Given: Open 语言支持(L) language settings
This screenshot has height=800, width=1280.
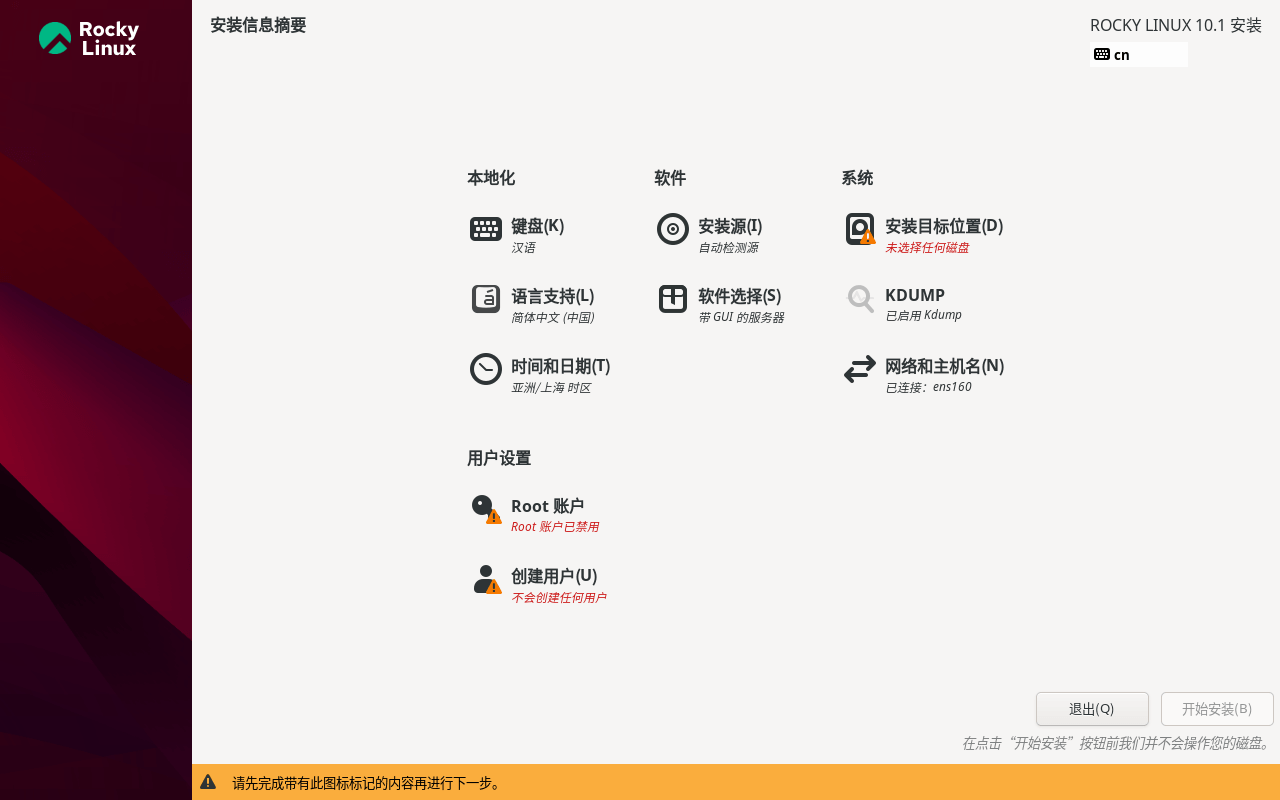Looking at the screenshot, I should pos(552,296).
